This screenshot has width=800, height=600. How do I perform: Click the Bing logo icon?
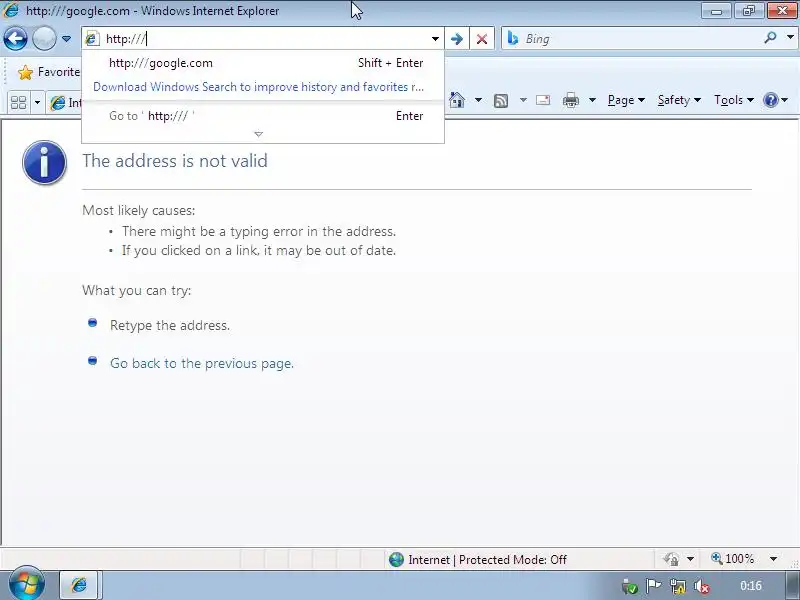[513, 39]
